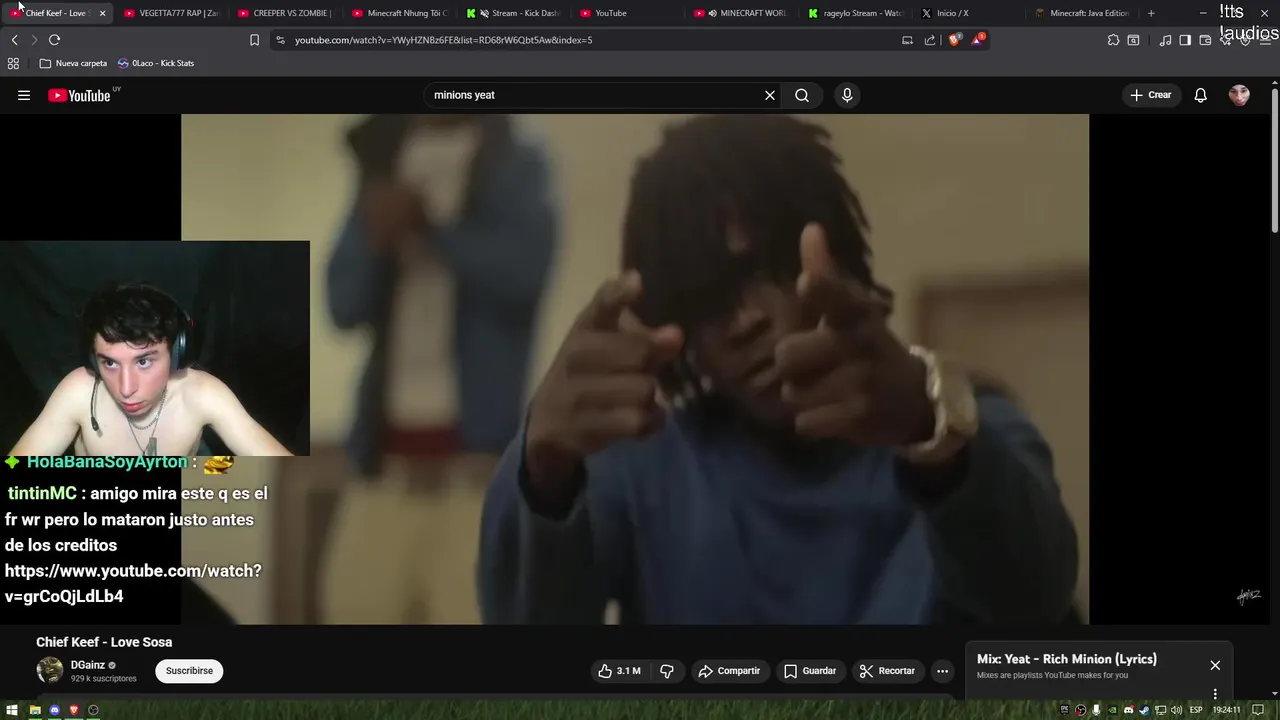
Task: Open the YouTube guide hamburger menu
Action: pyautogui.click(x=24, y=95)
